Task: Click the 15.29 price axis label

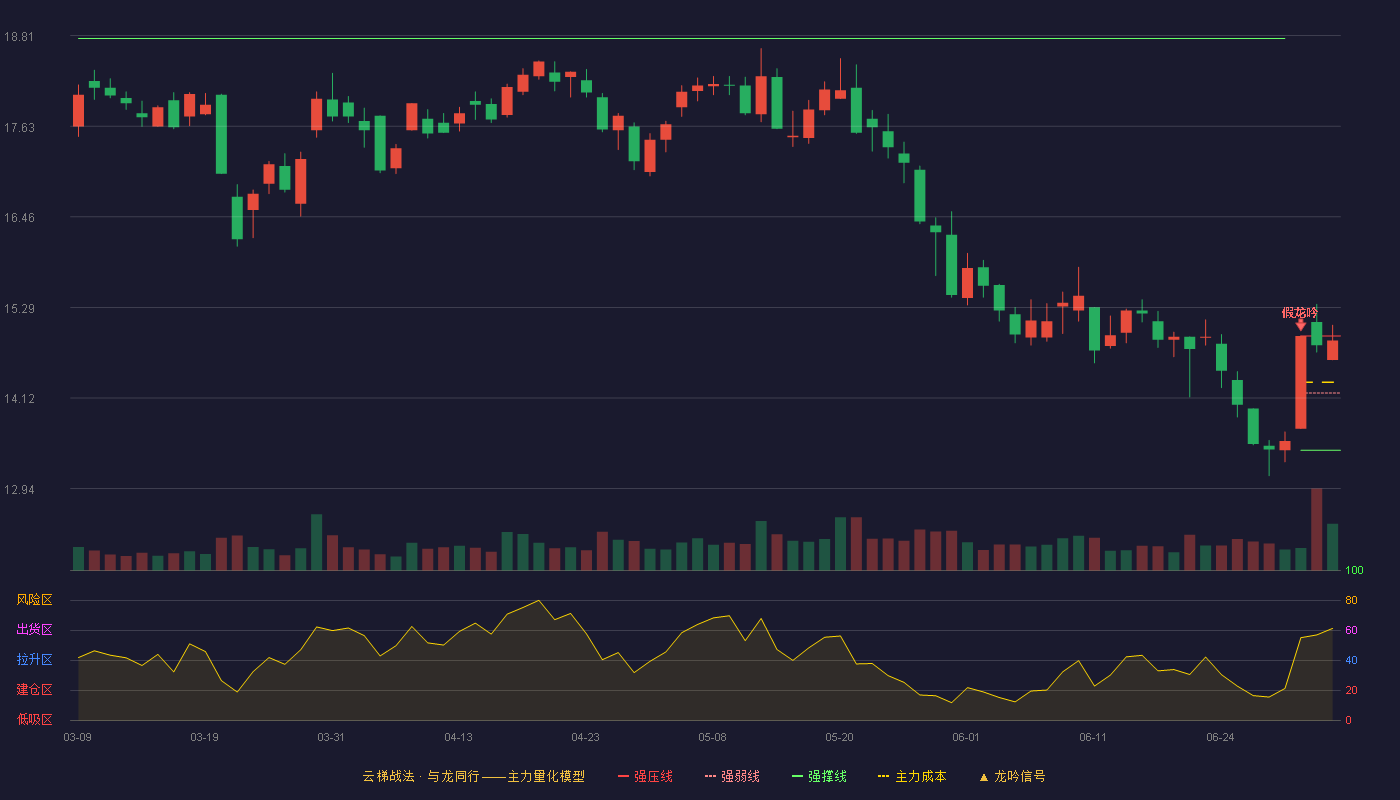Action: click(x=19, y=308)
